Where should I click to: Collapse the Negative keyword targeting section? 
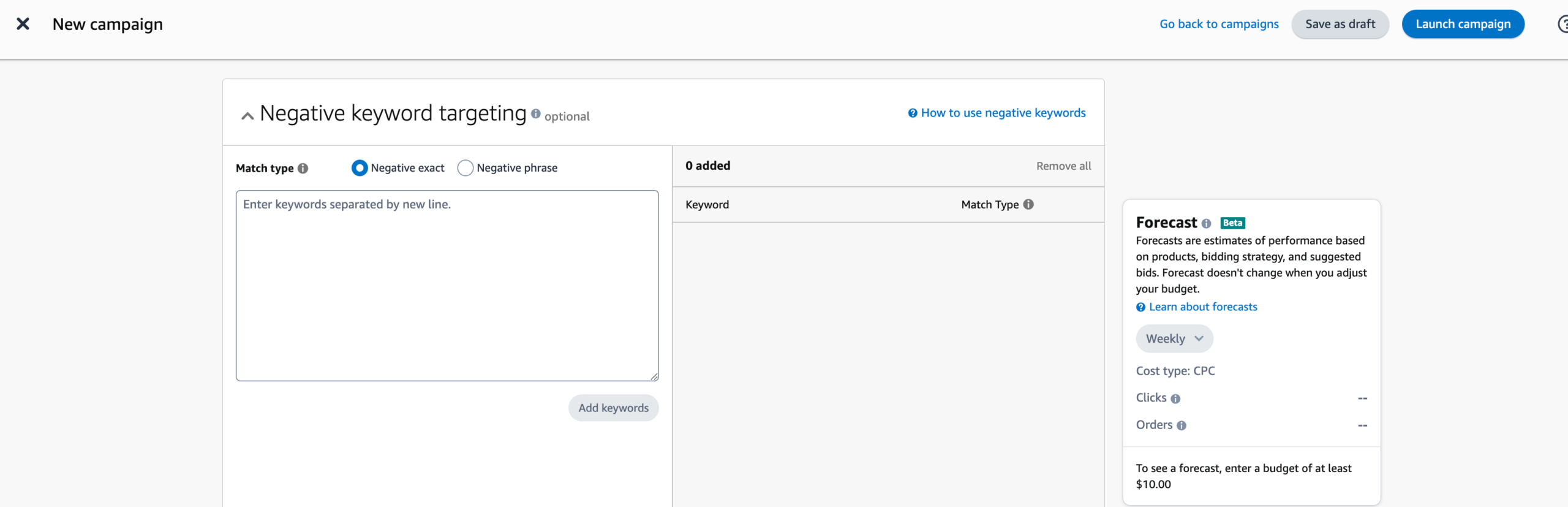click(x=247, y=115)
